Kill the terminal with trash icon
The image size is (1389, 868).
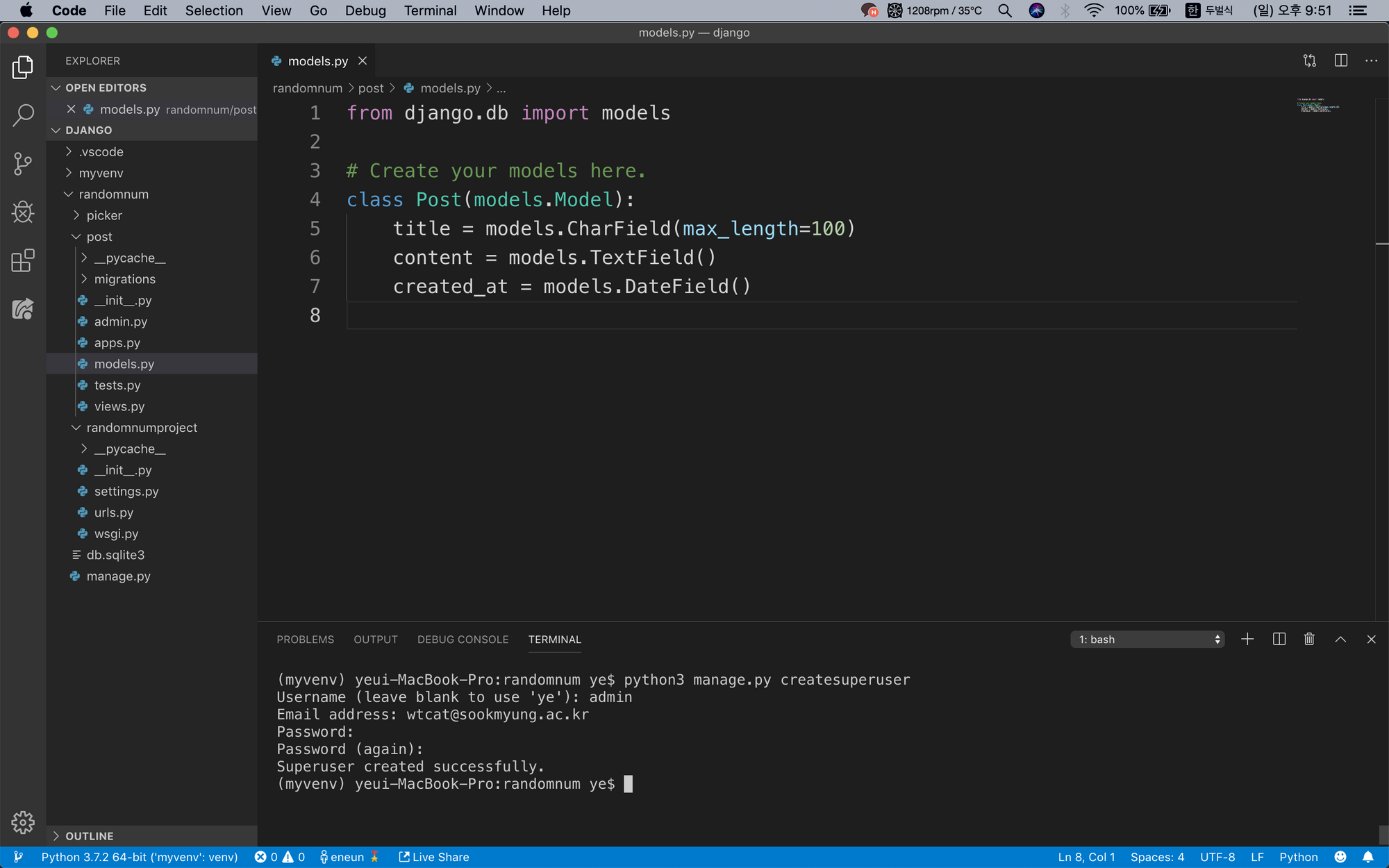[x=1309, y=640]
